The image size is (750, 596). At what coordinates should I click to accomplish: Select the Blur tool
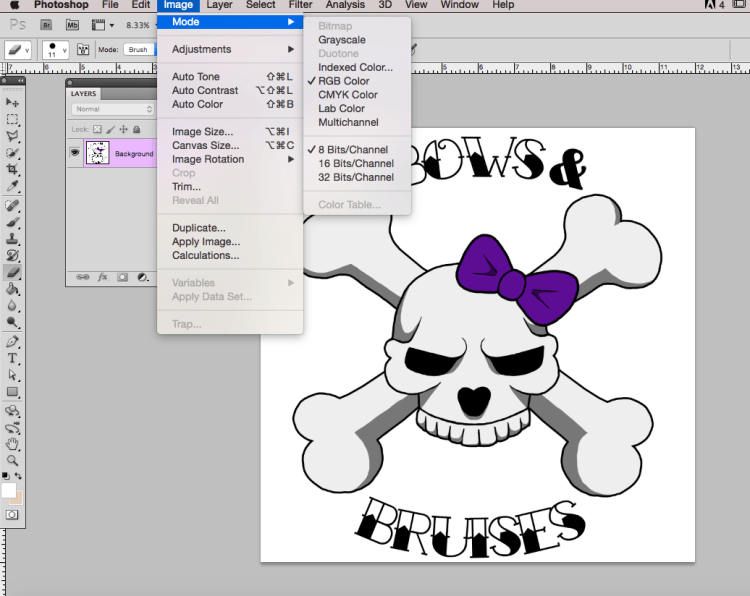[x=12, y=306]
